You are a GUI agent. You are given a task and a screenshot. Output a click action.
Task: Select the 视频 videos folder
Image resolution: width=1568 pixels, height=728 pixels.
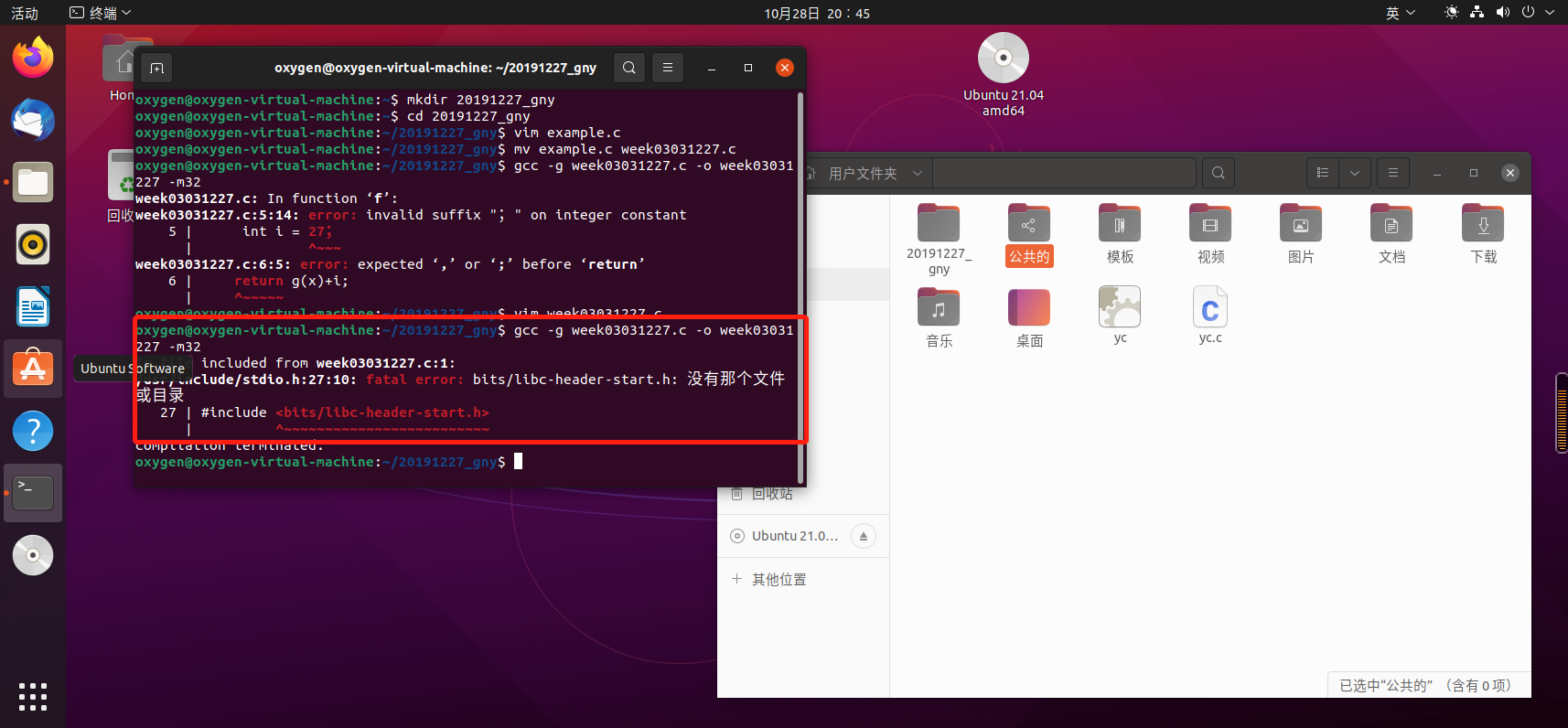pyautogui.click(x=1210, y=235)
